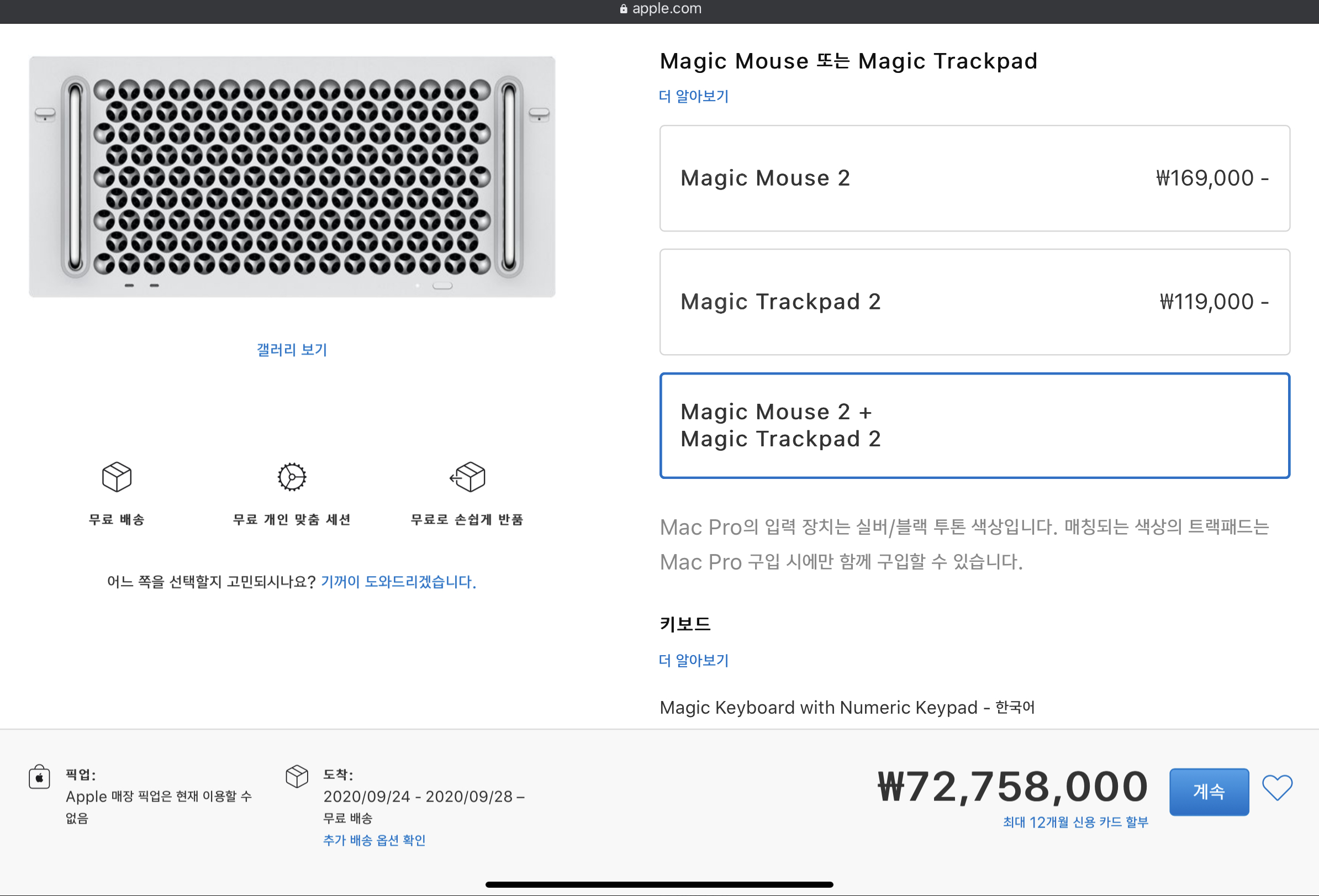
Task: Click the personal session gear icon
Action: tap(292, 477)
